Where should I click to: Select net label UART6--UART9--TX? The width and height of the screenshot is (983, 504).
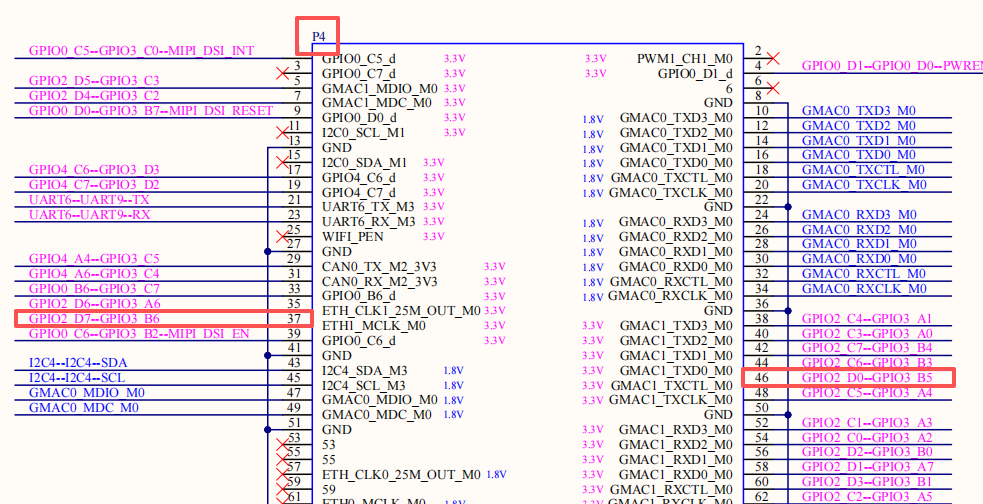pyautogui.click(x=90, y=199)
